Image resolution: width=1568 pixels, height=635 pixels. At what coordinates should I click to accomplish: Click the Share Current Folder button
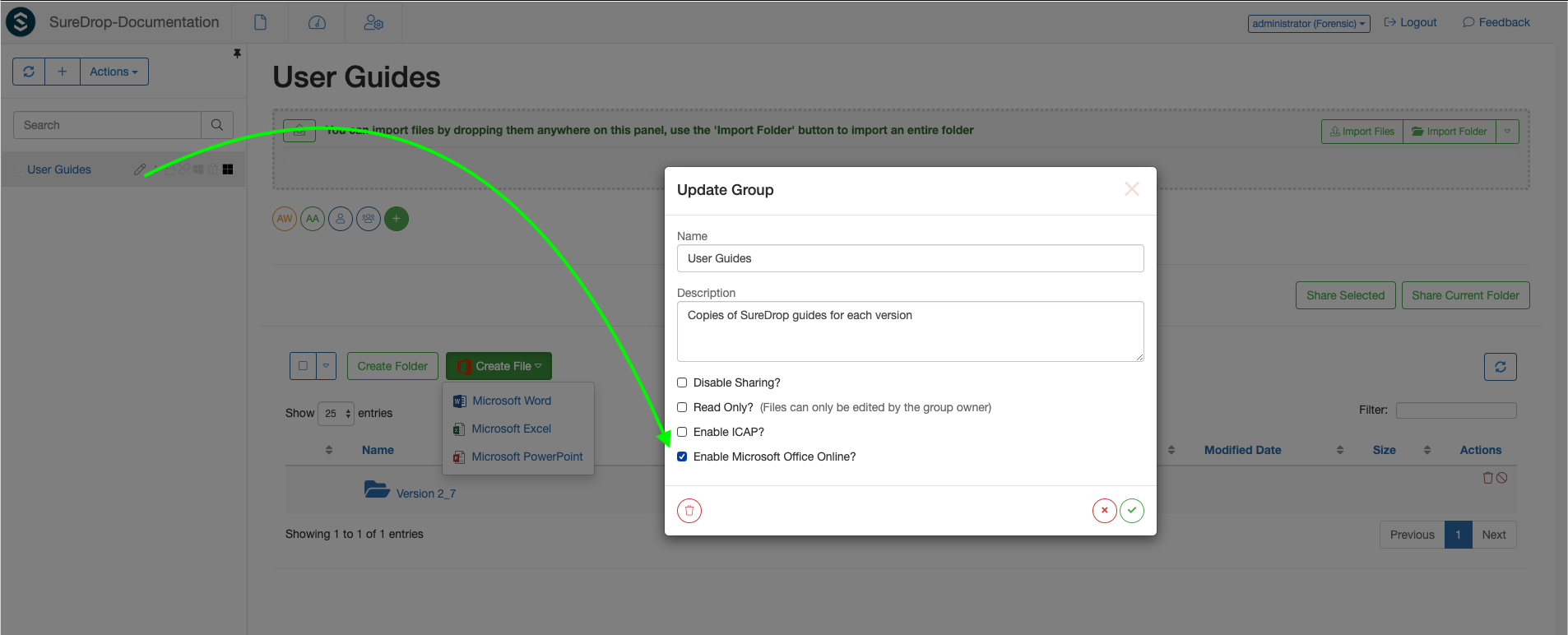[x=1466, y=295]
